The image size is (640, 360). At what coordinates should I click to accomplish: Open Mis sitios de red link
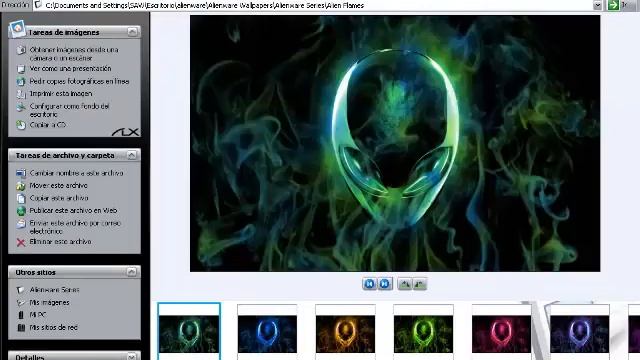pos(53,327)
